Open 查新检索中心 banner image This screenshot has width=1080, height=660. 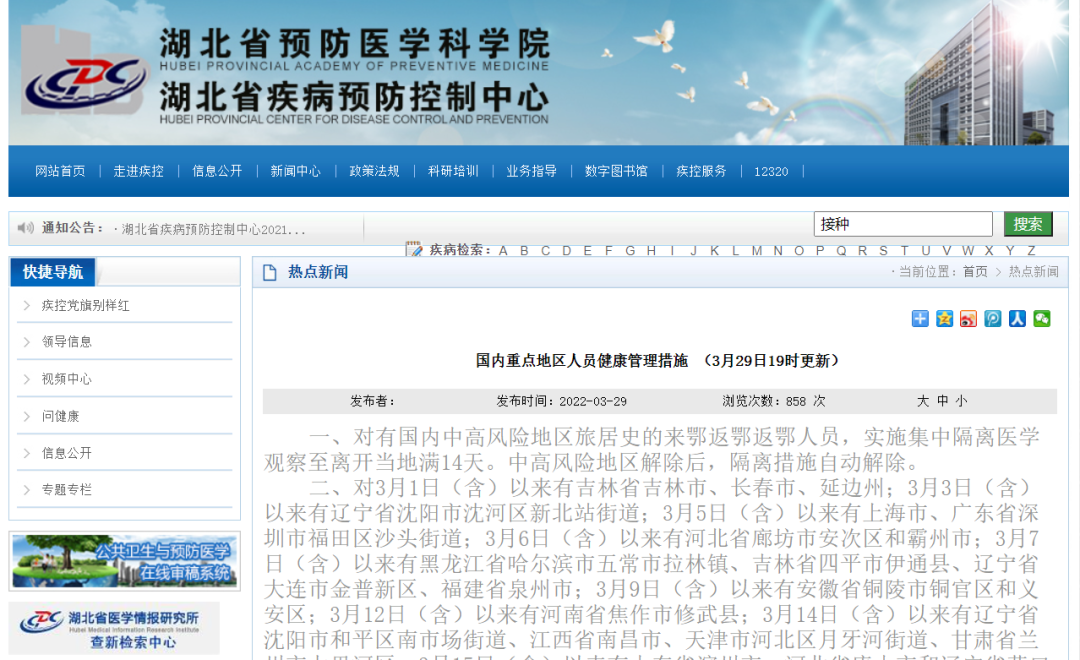point(115,627)
